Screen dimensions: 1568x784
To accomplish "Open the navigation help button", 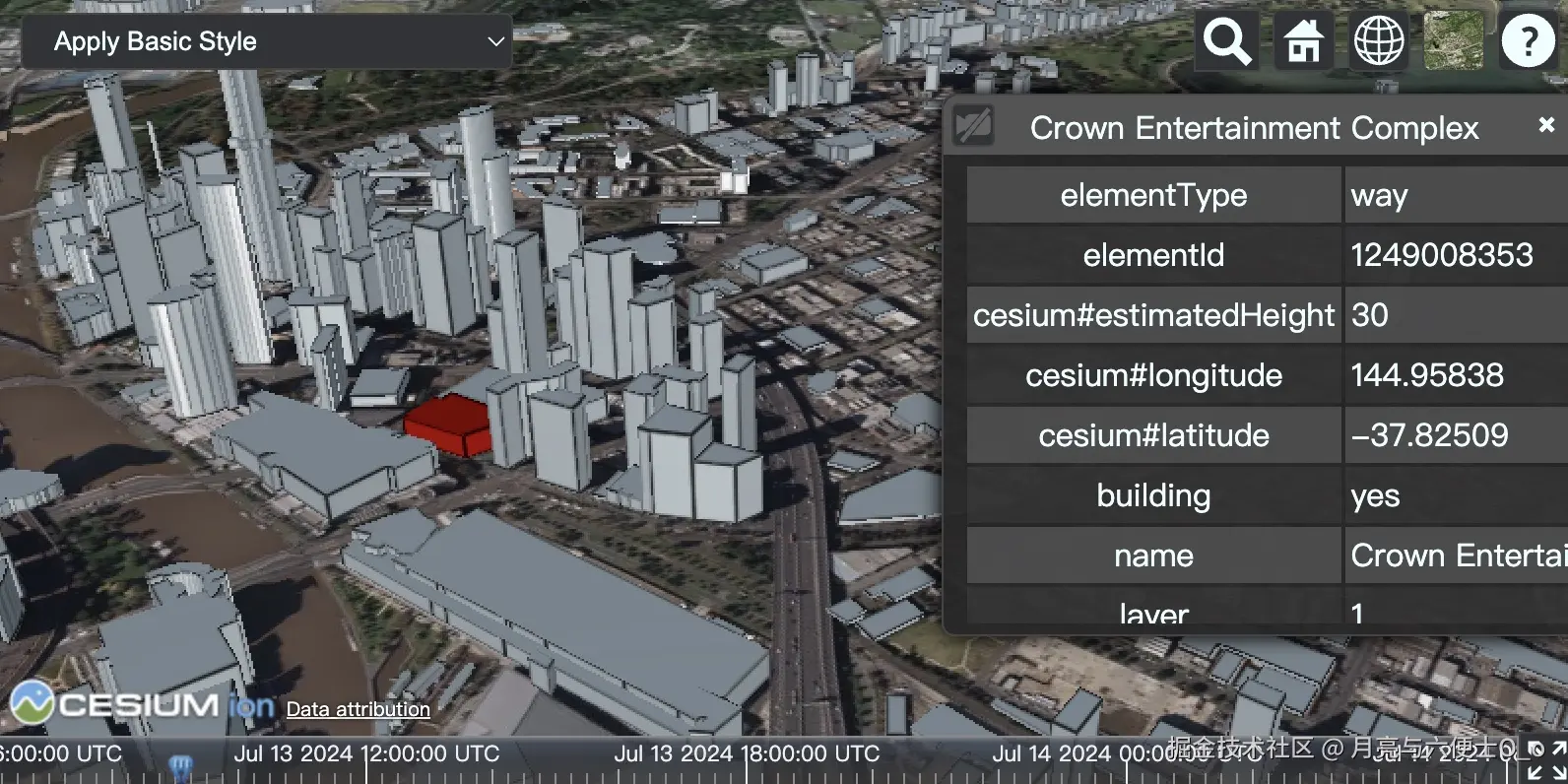I will [1528, 41].
